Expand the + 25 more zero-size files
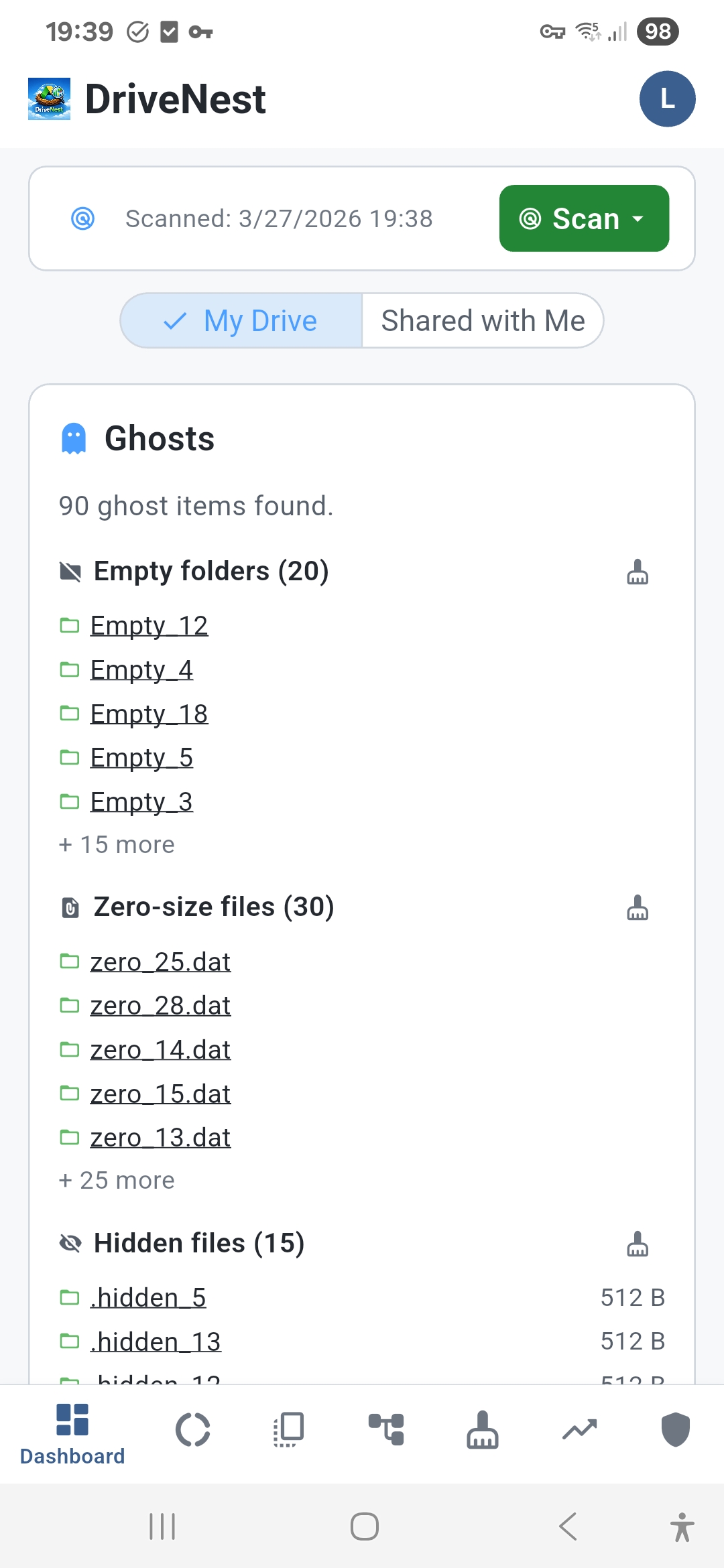 [117, 1181]
